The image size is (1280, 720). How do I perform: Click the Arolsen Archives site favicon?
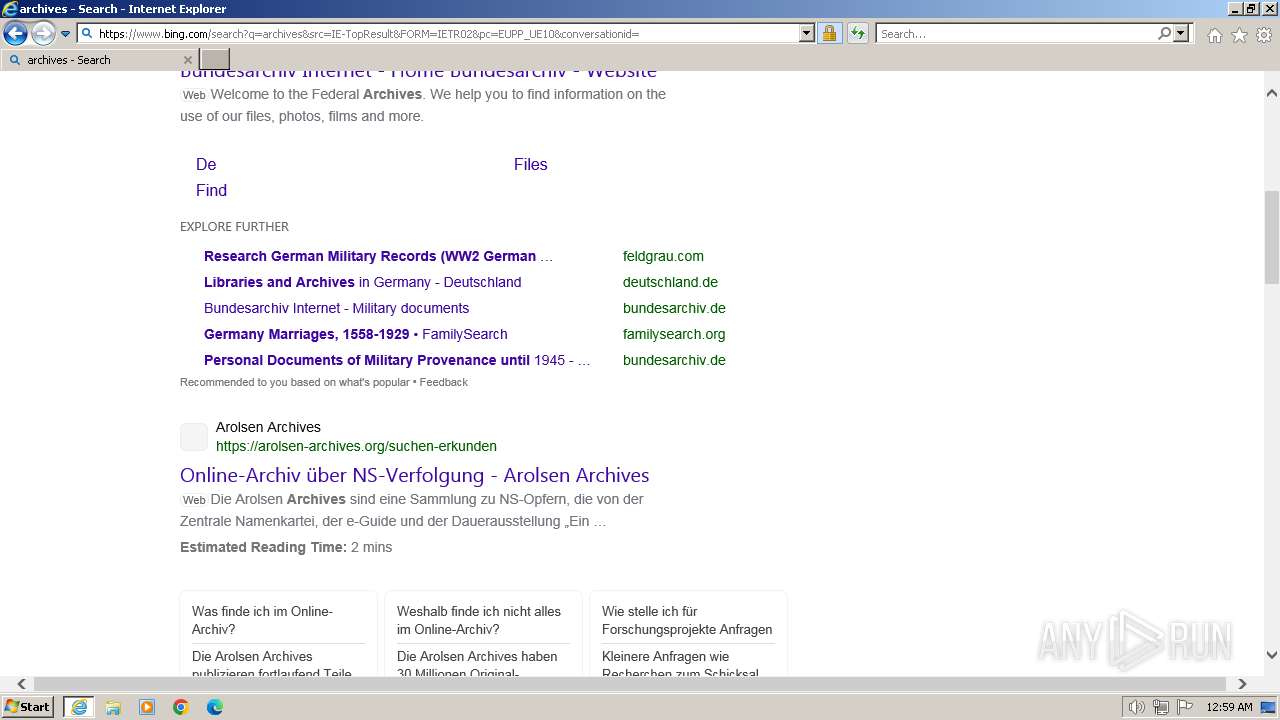pos(194,437)
